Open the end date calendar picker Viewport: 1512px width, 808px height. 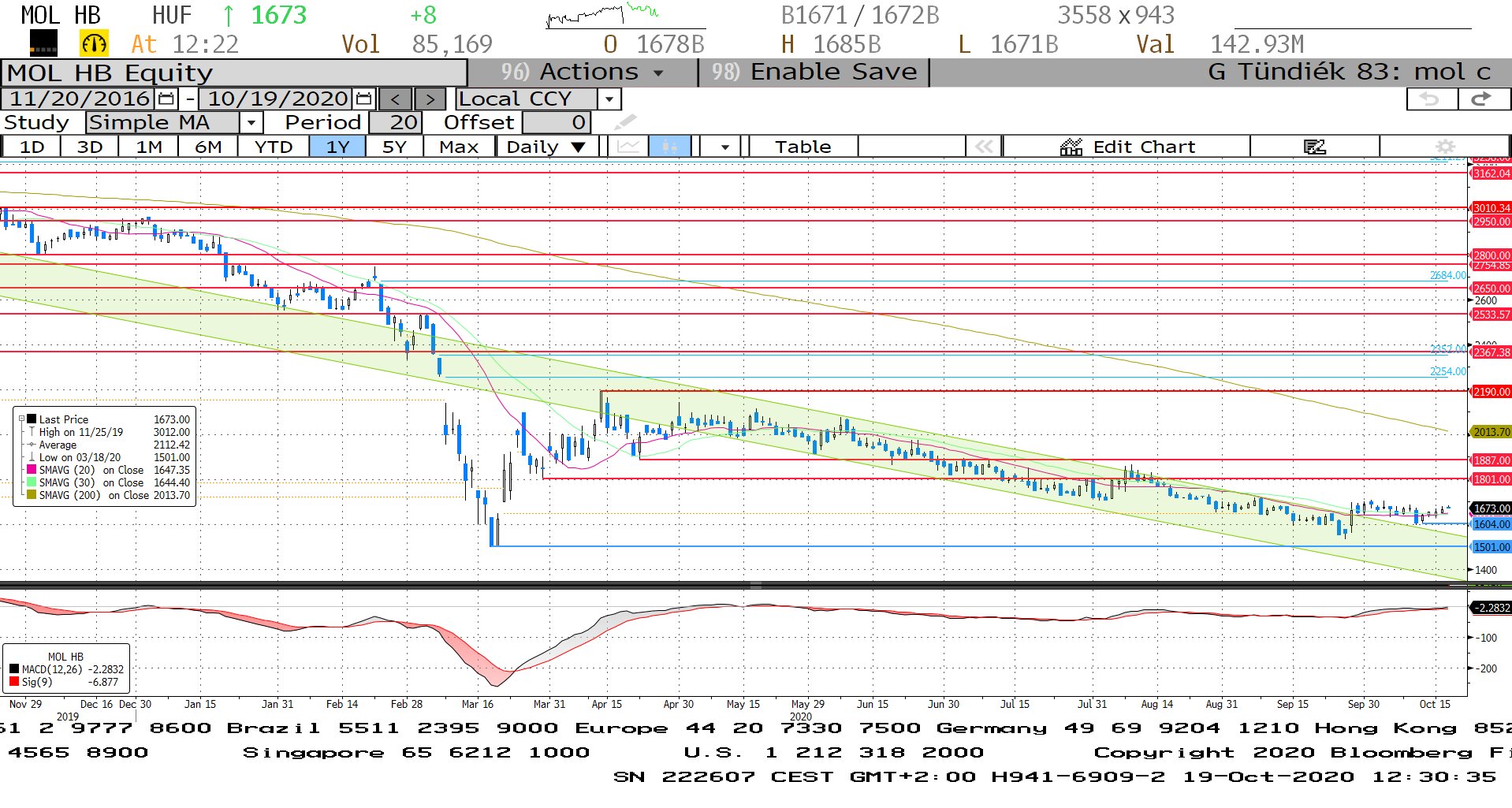pos(363,99)
